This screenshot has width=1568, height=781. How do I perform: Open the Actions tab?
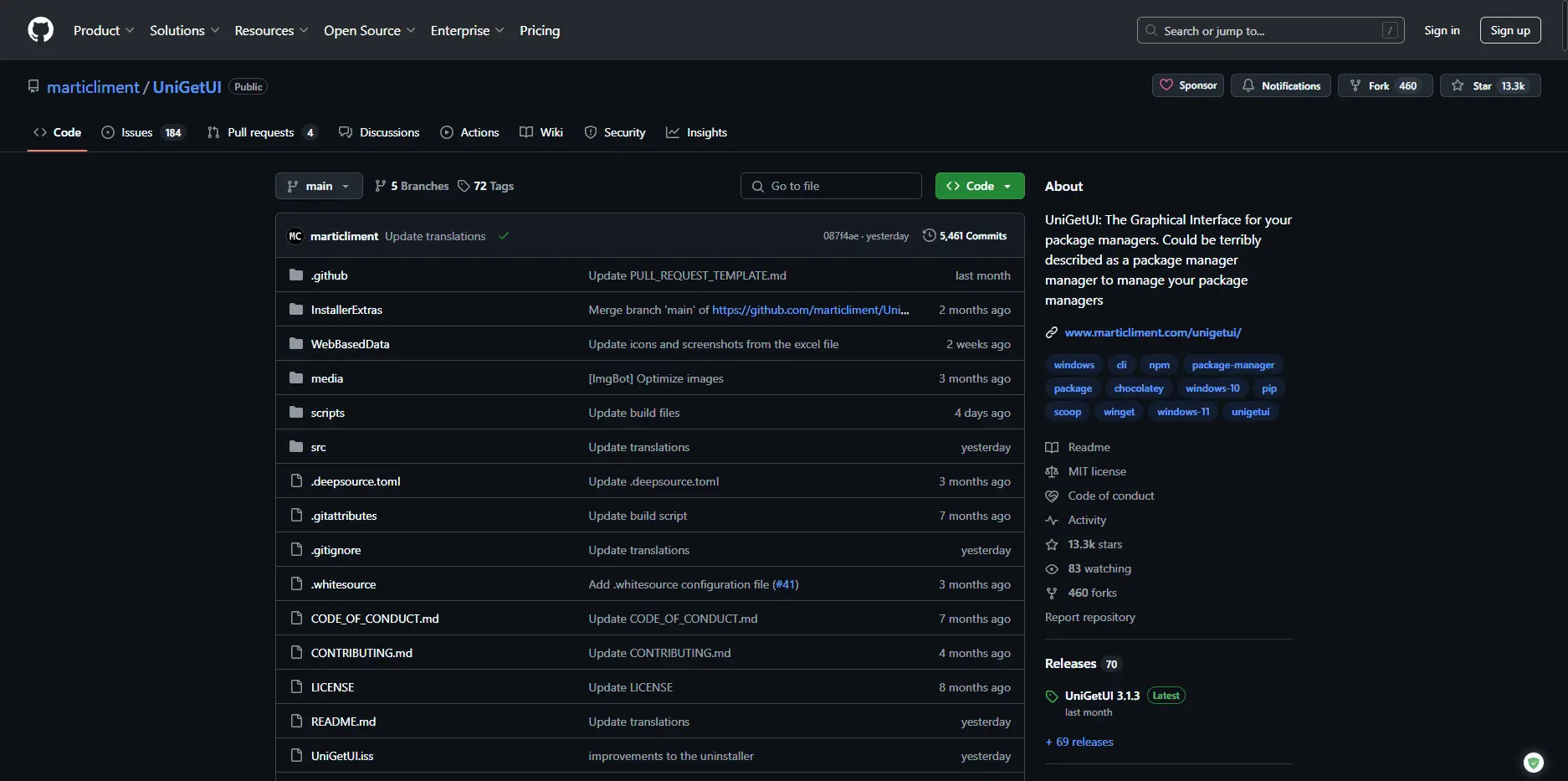(x=469, y=132)
